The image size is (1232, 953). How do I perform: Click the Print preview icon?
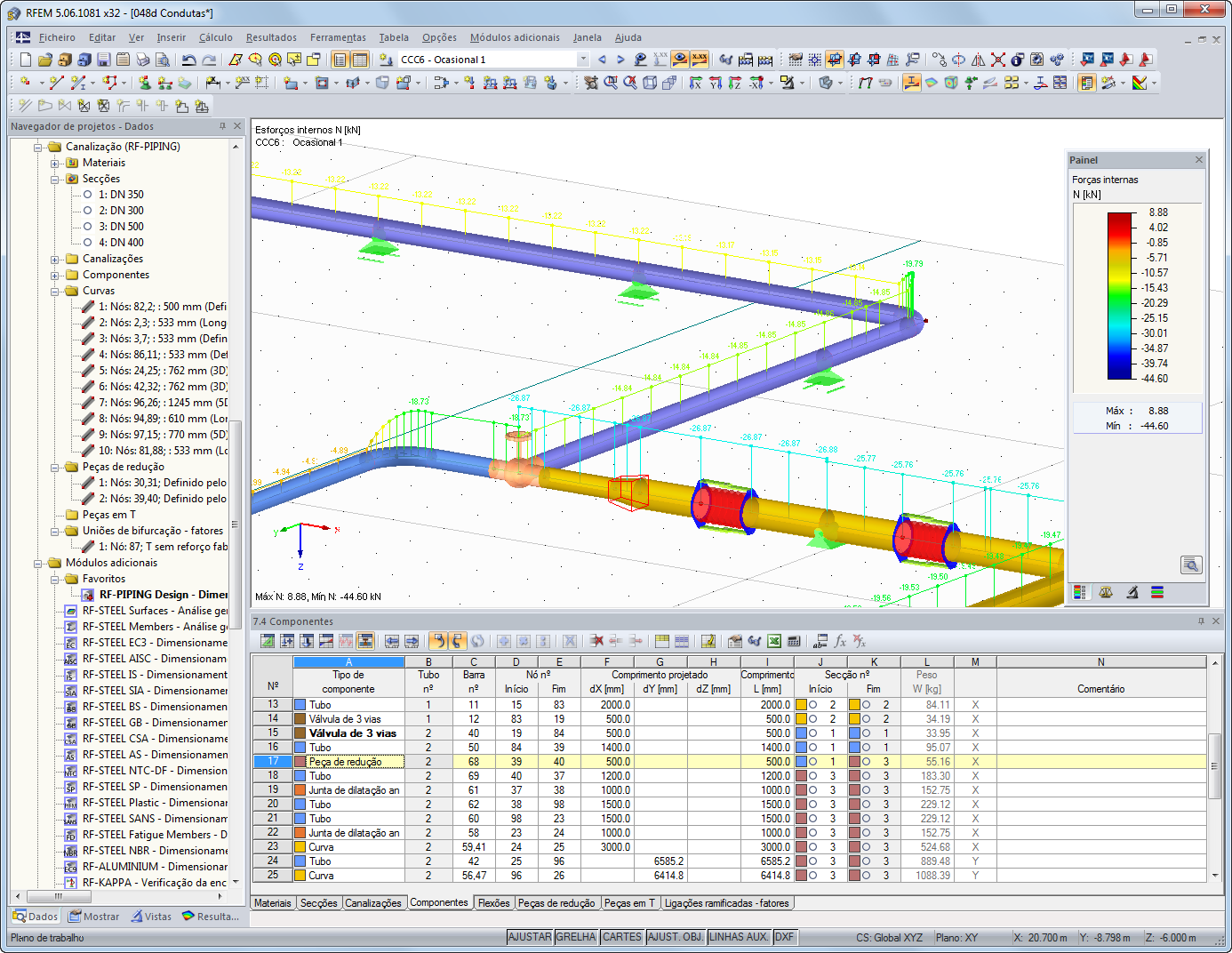(162, 60)
